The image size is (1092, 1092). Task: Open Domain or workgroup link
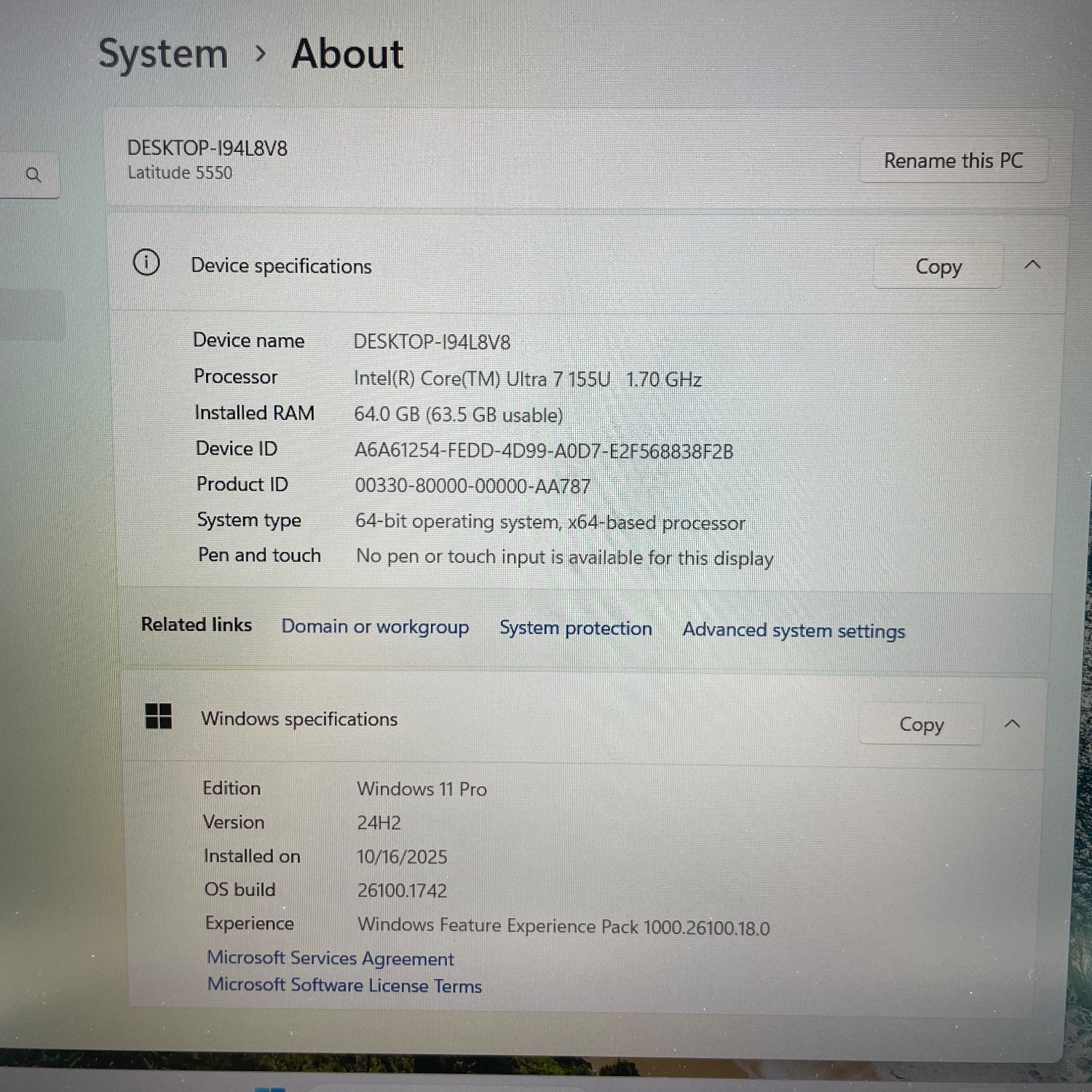375,627
